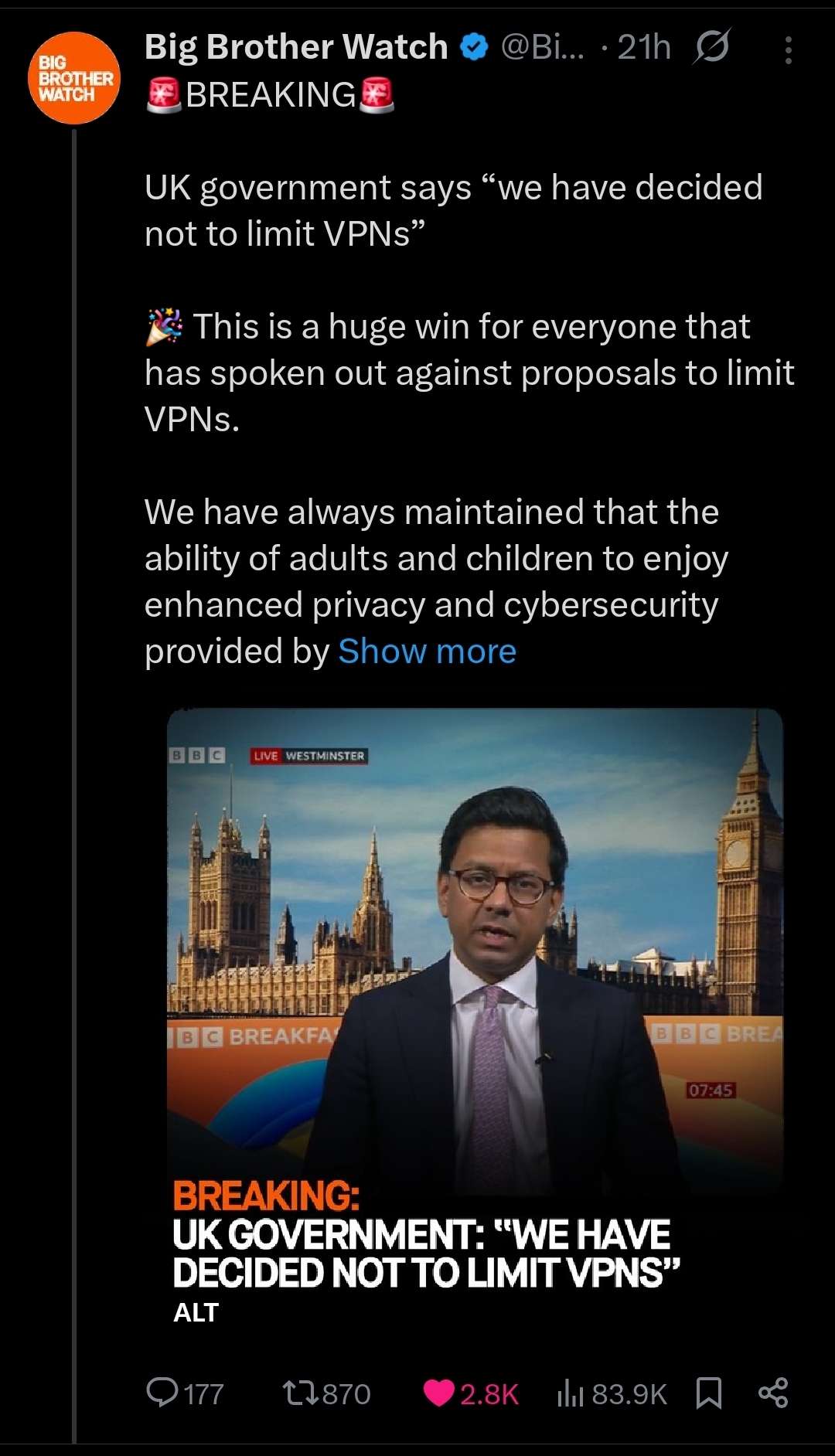
Task: Click the truncated @Bi... handle
Action: (543, 47)
